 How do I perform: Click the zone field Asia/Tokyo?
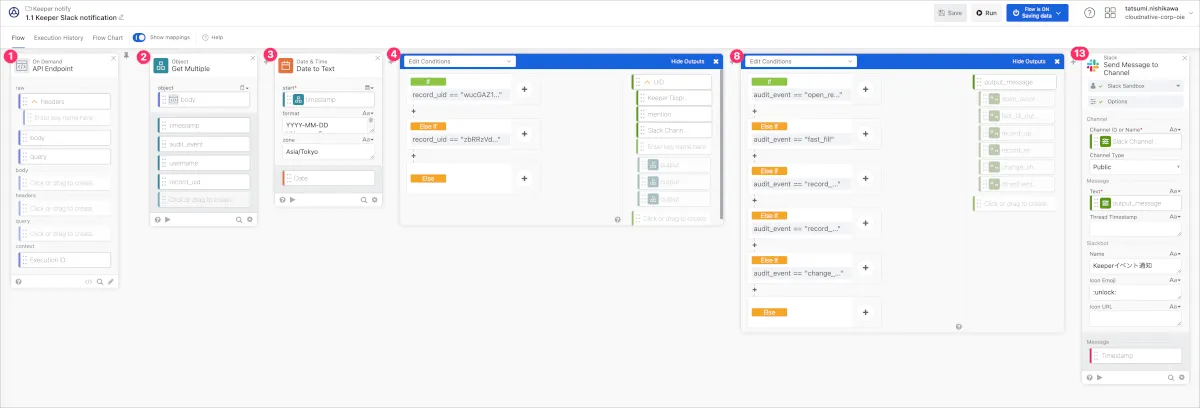pyautogui.click(x=328, y=152)
